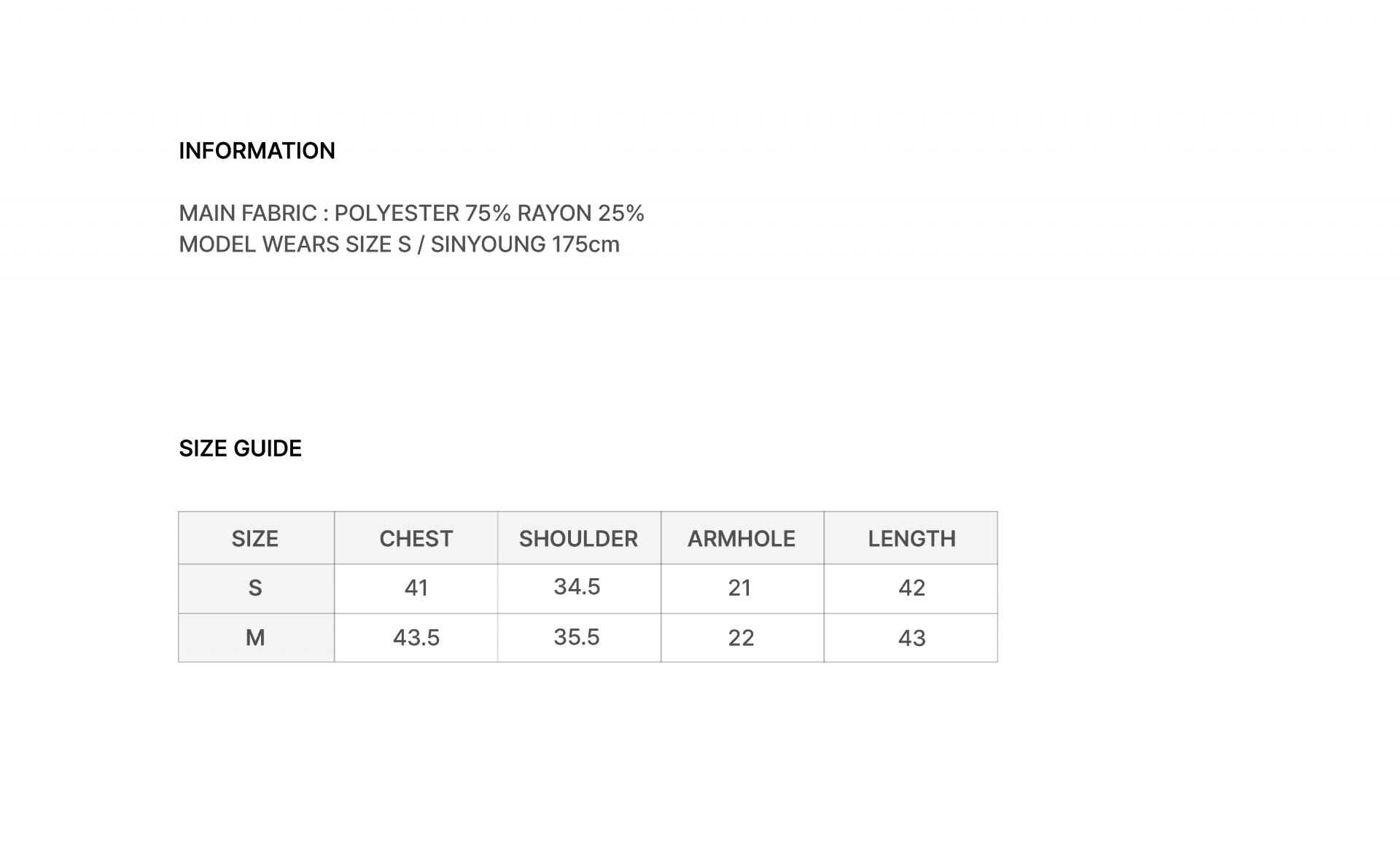Click the SINYOUNG 175cm model text

pos(525,244)
